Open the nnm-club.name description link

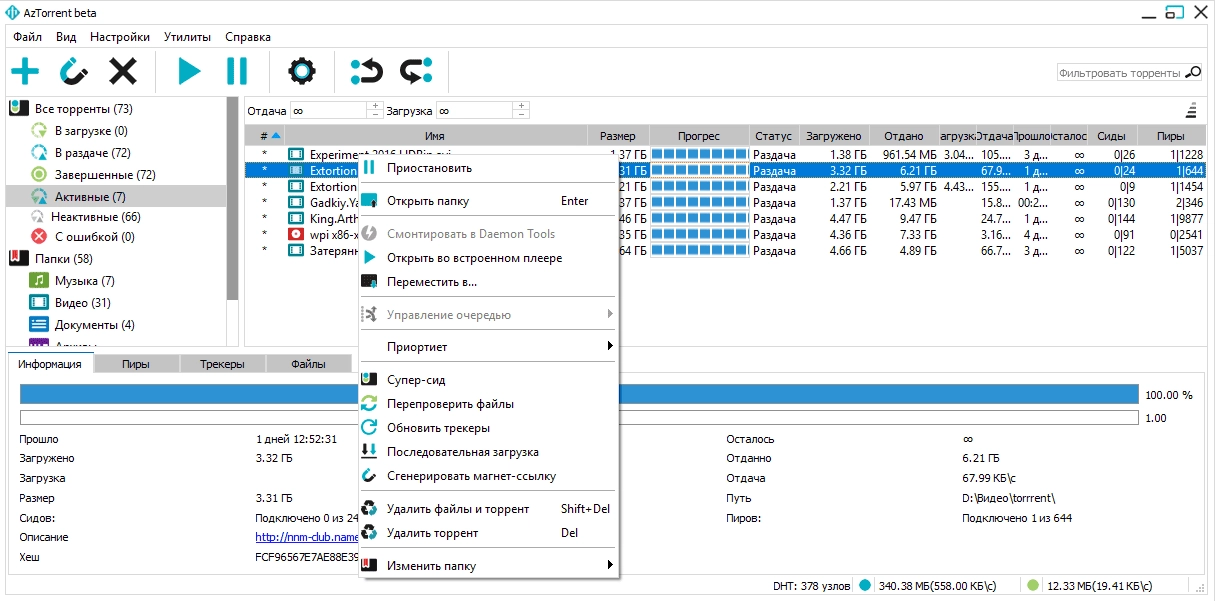pyautogui.click(x=307, y=537)
